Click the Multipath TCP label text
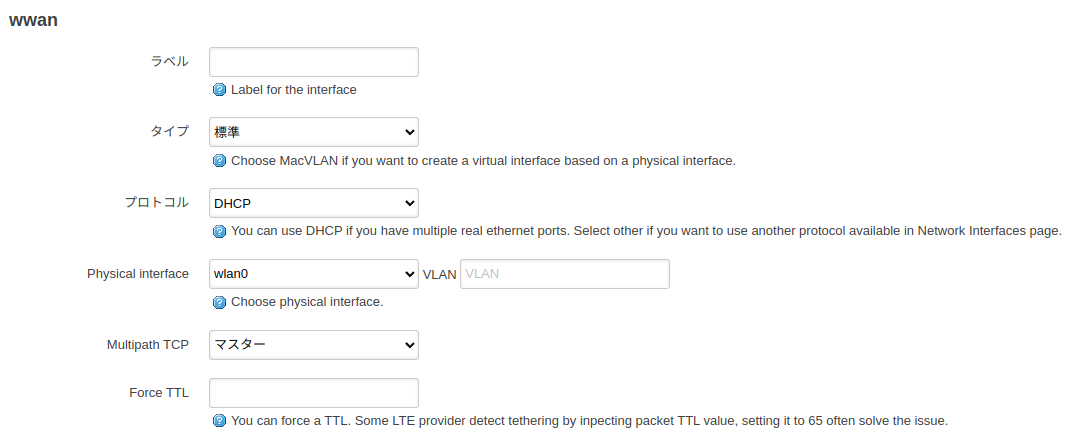Viewport: 1091px width, 439px height. pos(147,345)
